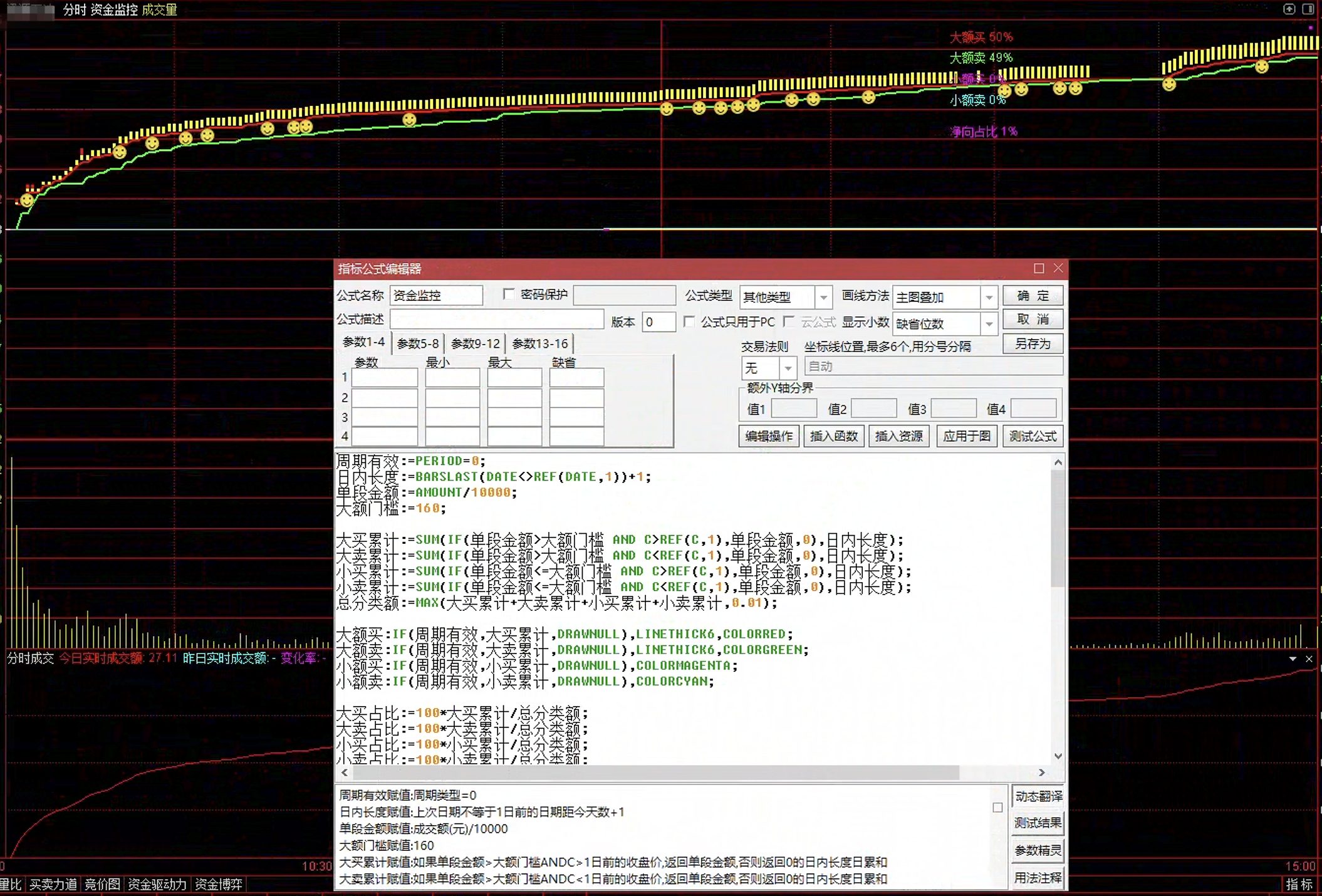Screen dimensions: 1322x896
Task: Switch to the 参数5-8 tab
Action: [x=418, y=343]
